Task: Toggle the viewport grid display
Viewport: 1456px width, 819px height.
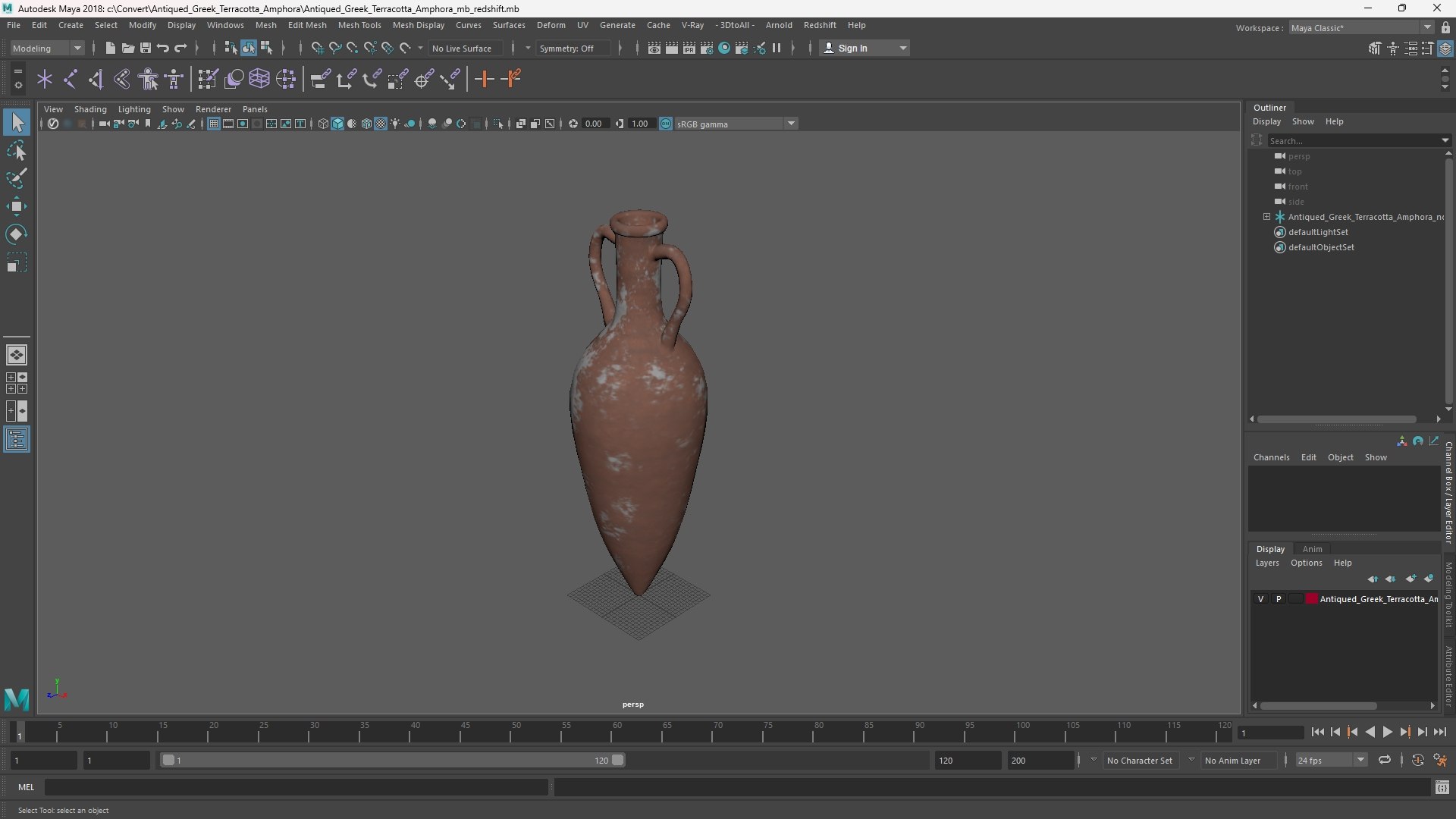Action: pos(214,124)
